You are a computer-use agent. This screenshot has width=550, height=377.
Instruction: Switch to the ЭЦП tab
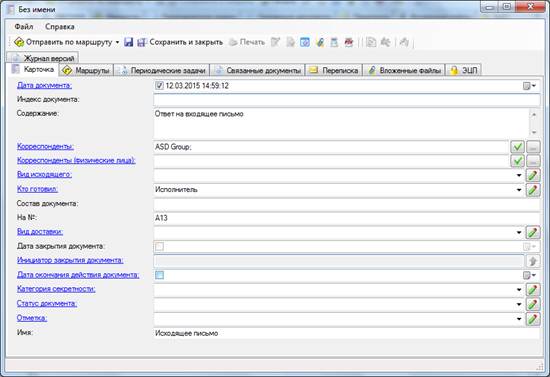click(463, 70)
